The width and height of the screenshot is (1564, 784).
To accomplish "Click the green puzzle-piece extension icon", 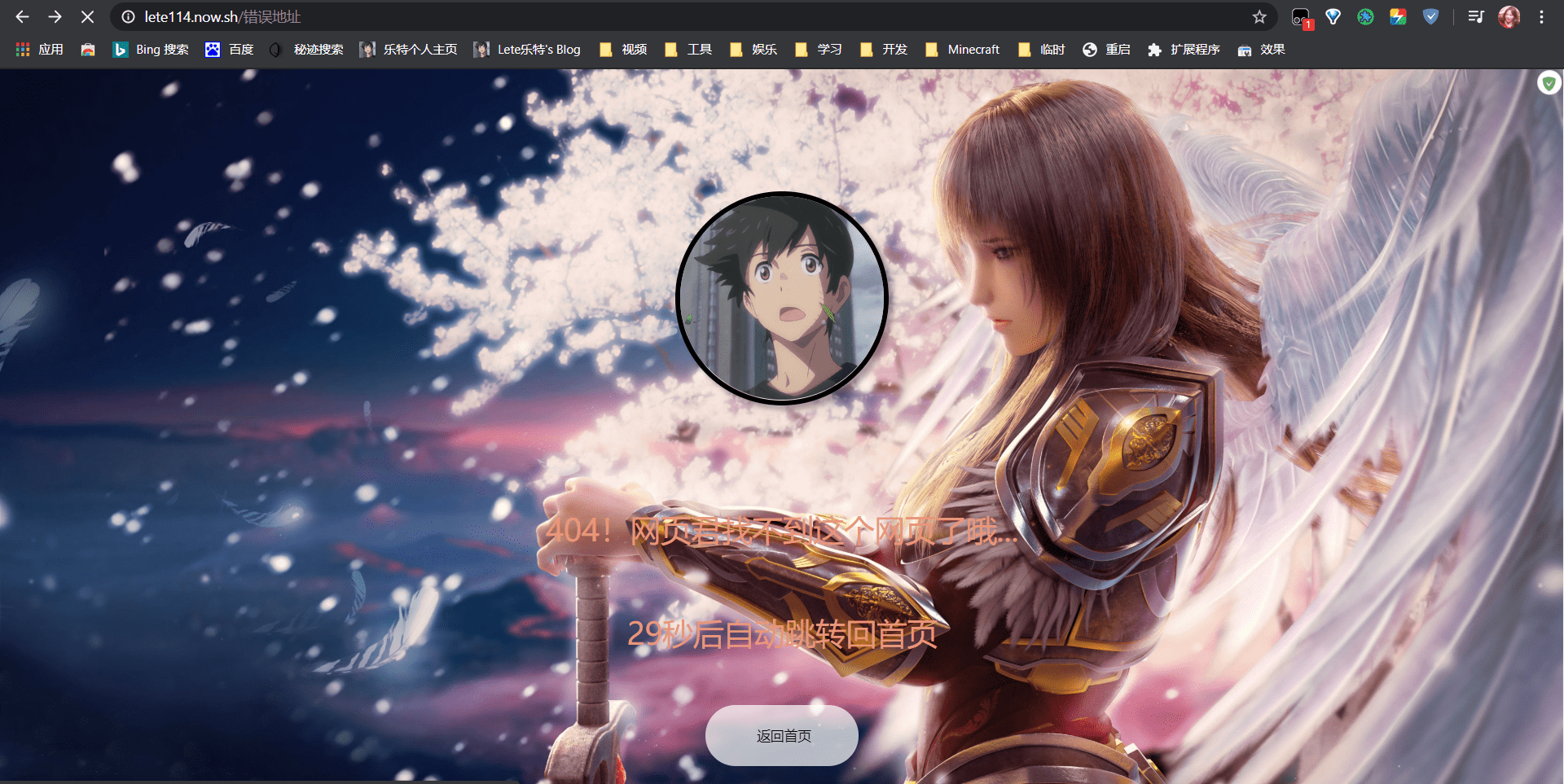I will click(x=1365, y=17).
